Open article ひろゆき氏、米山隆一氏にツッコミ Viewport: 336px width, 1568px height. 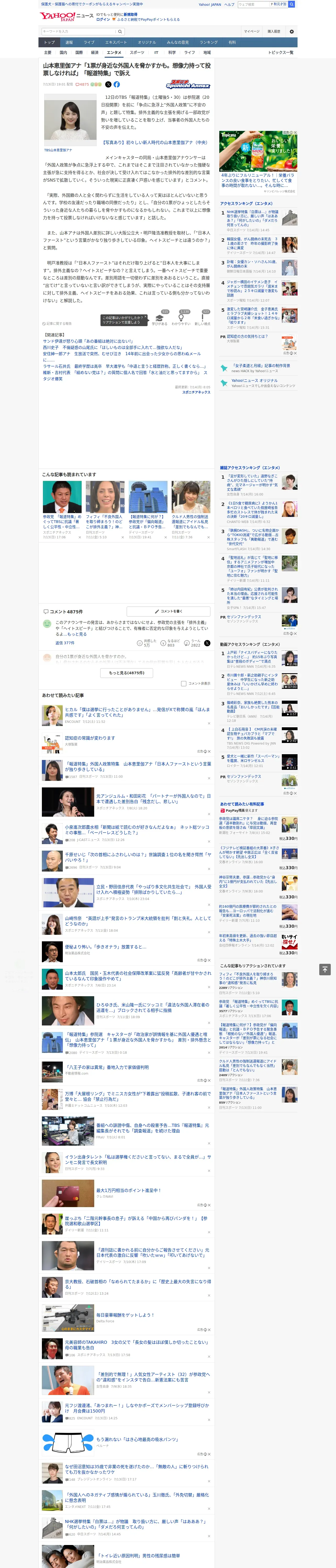(153, 1007)
